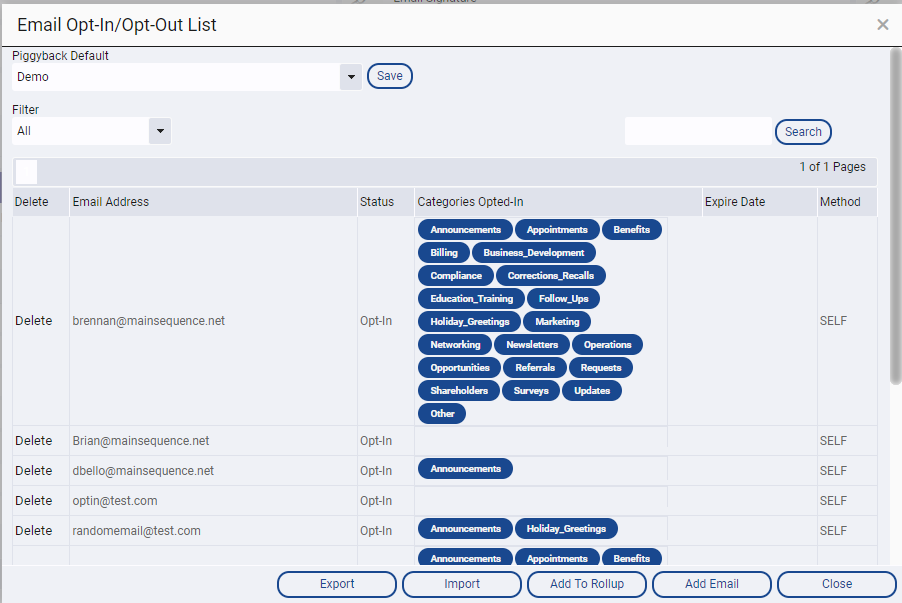Click the Add Email button
902x603 pixels.
pos(712,584)
